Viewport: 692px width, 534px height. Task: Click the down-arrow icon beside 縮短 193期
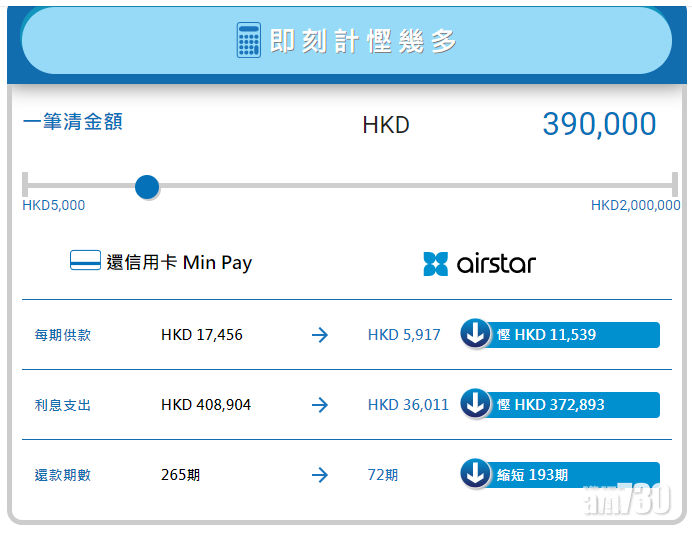[476, 474]
